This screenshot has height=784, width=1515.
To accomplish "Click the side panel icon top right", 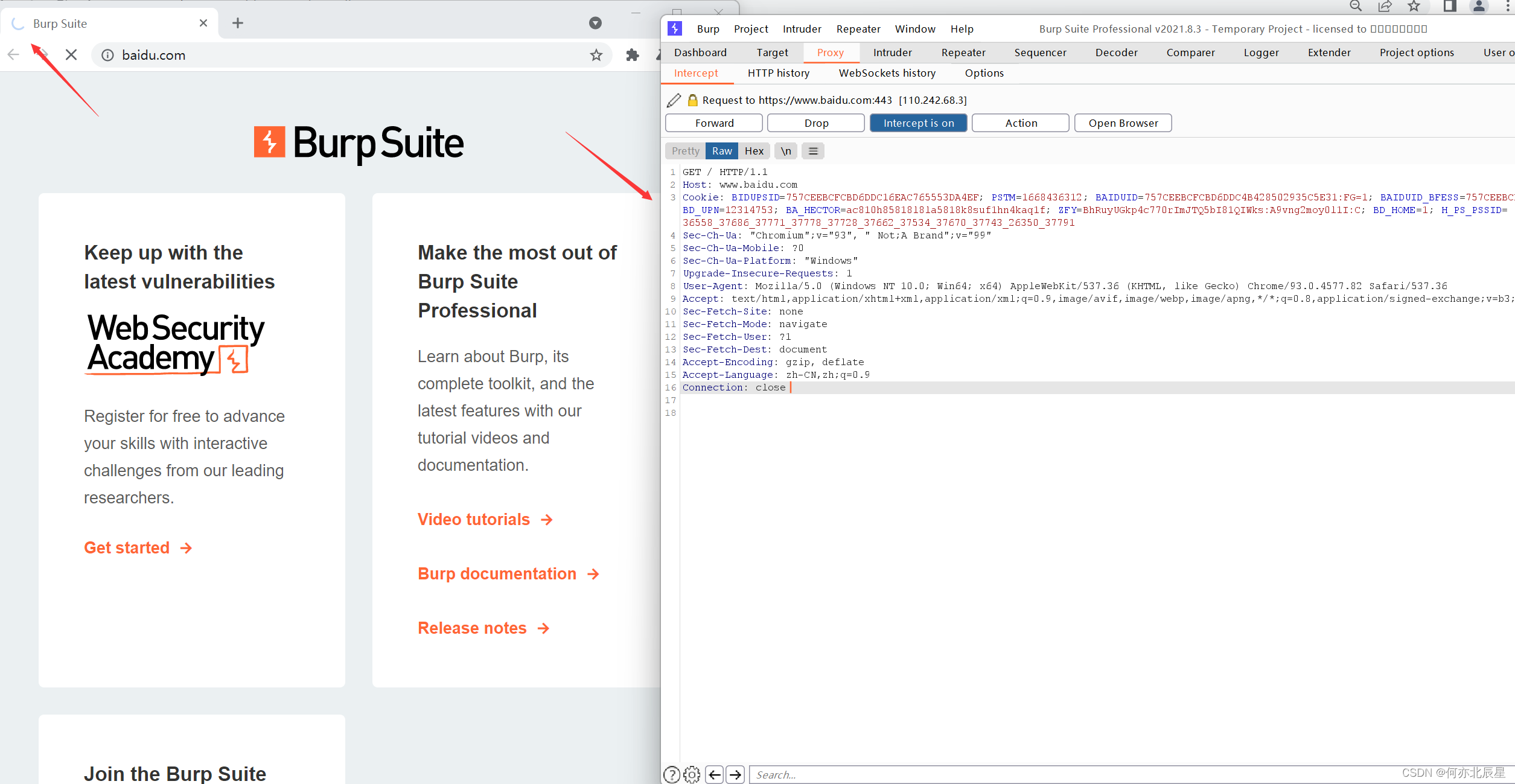I will 1450,6.
